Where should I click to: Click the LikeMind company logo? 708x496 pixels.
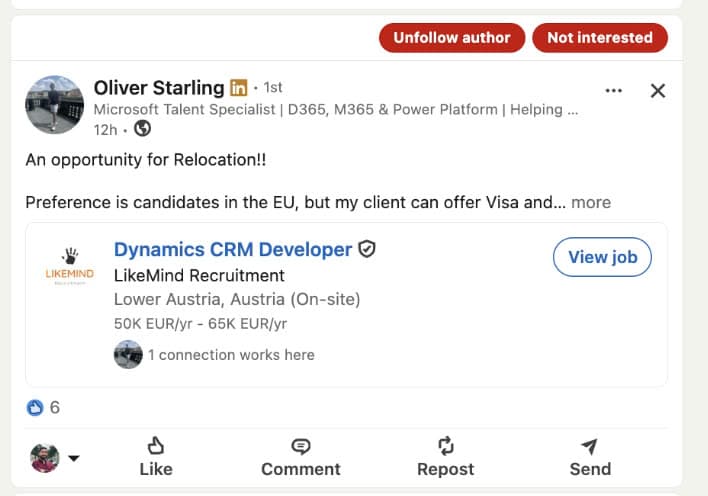(x=70, y=267)
